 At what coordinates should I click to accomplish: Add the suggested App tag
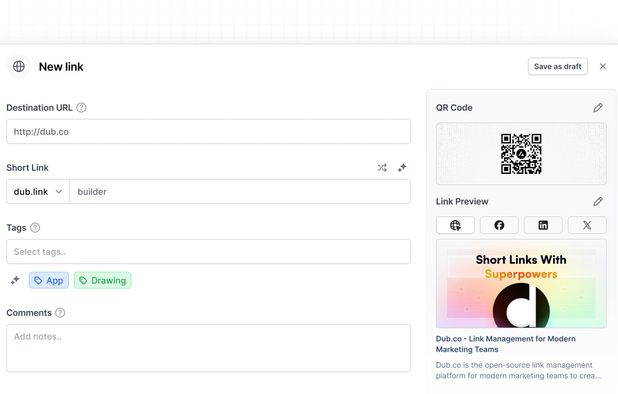point(49,281)
